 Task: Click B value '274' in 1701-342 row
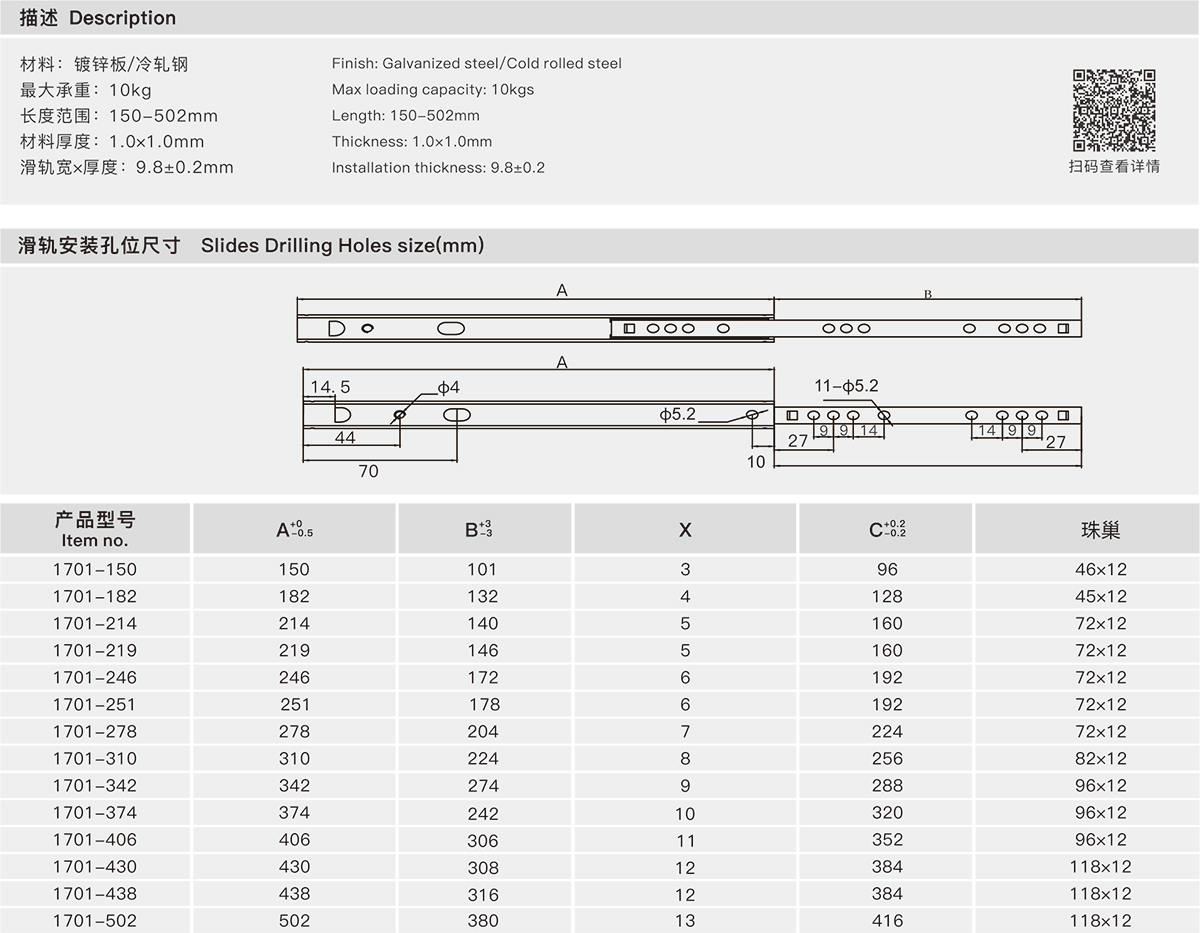tap(482, 786)
